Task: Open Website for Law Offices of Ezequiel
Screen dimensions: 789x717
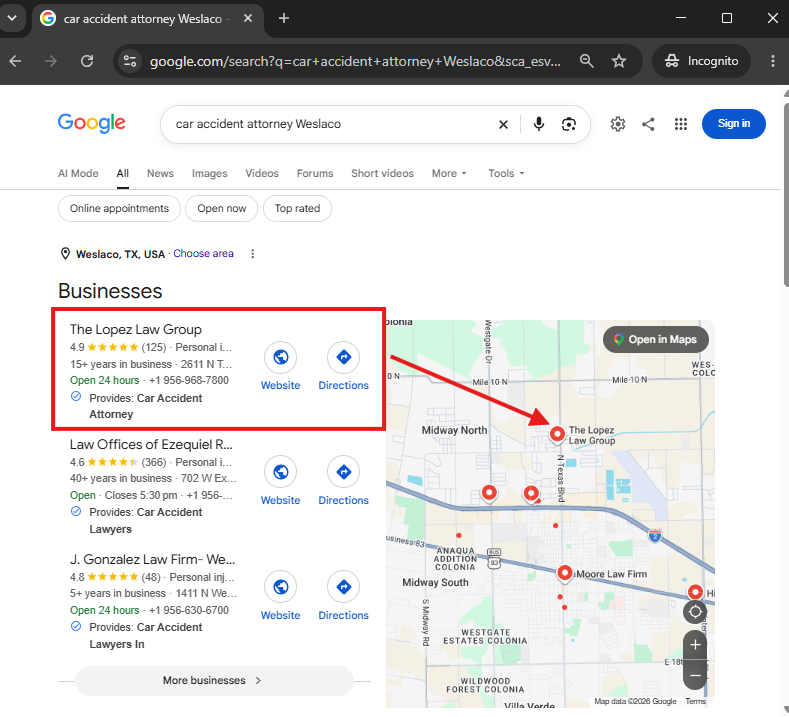Action: click(x=280, y=481)
